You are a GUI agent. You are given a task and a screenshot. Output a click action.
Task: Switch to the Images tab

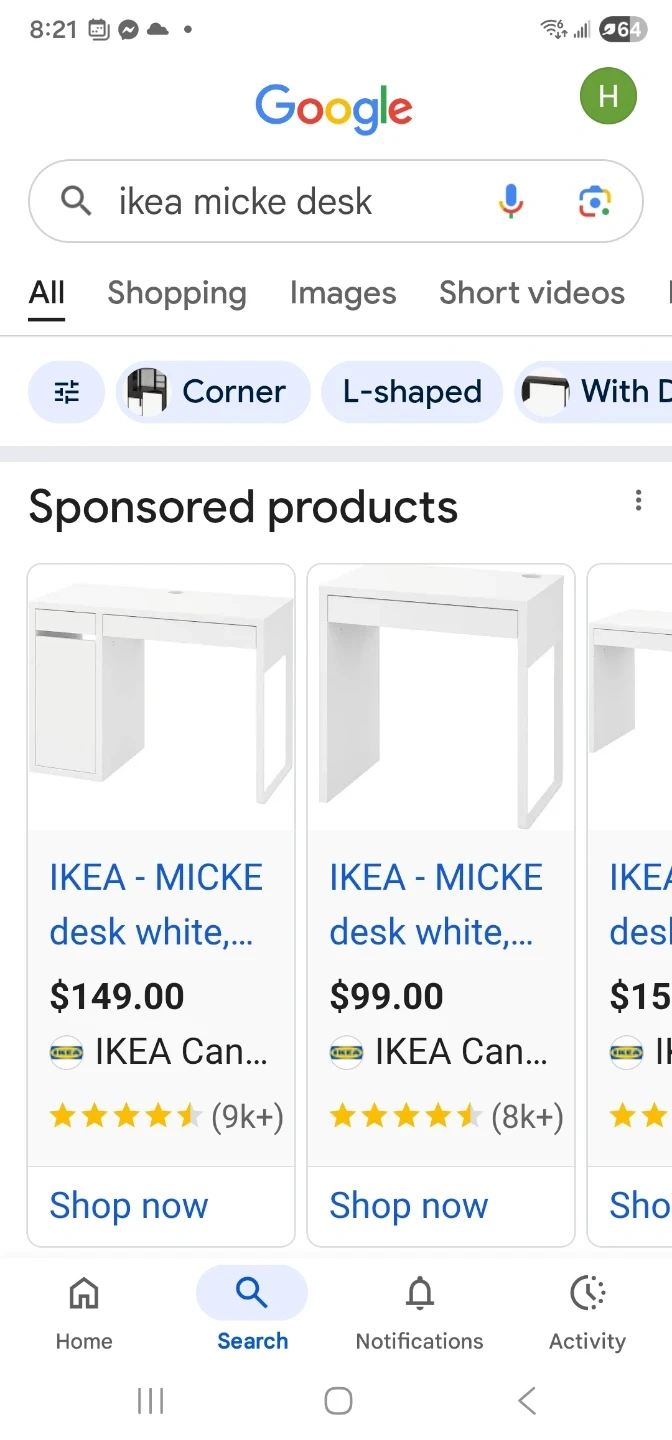(343, 293)
